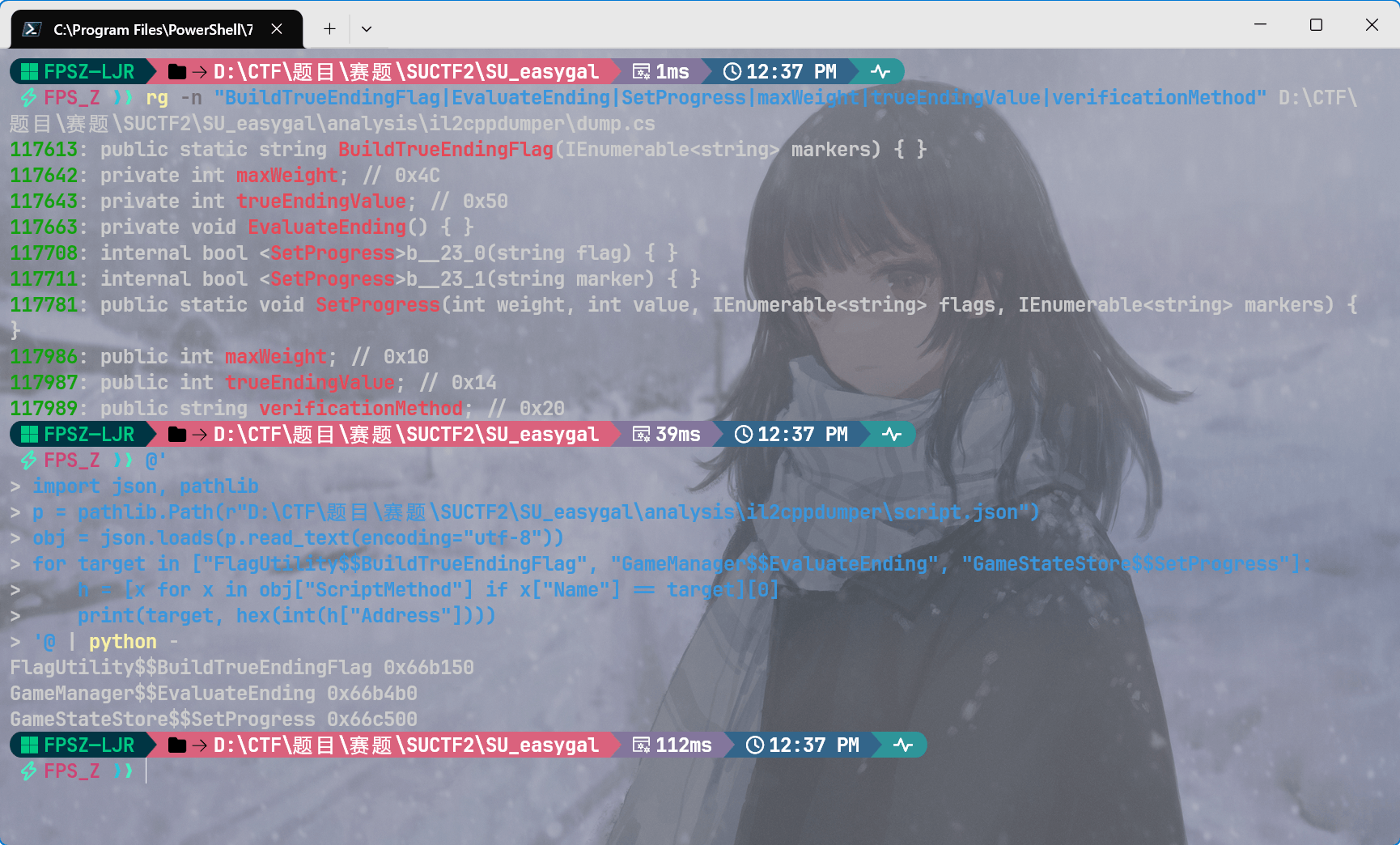Click the timer icon next to 1ms
Image resolution: width=1400 pixels, height=845 pixels.
pyautogui.click(x=641, y=72)
